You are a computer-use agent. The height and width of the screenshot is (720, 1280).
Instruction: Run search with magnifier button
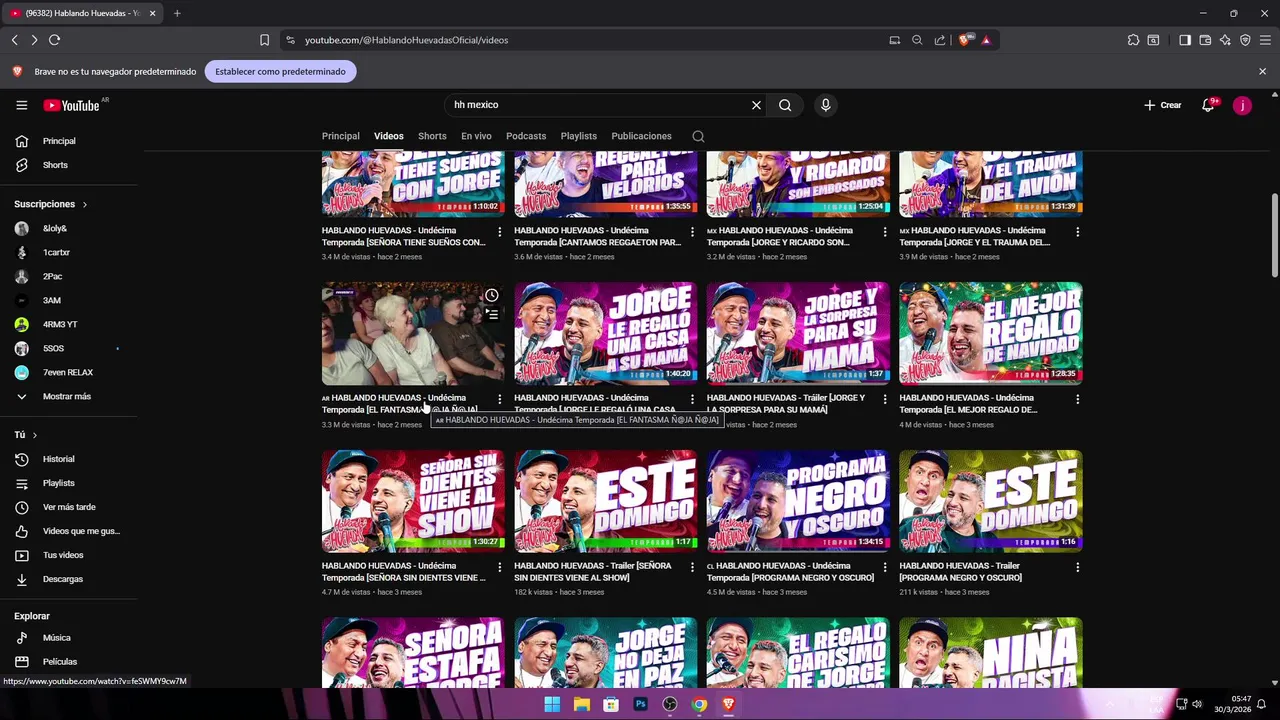785,105
